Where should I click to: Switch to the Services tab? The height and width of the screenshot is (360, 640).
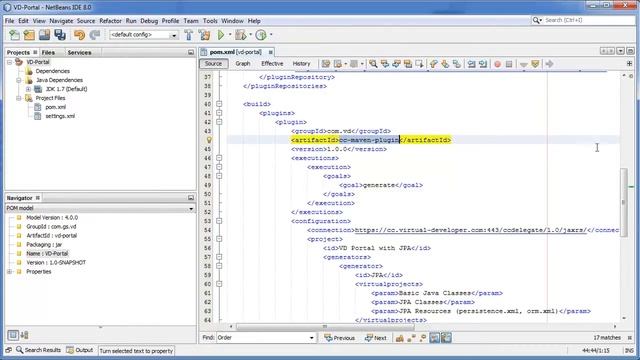pos(79,53)
